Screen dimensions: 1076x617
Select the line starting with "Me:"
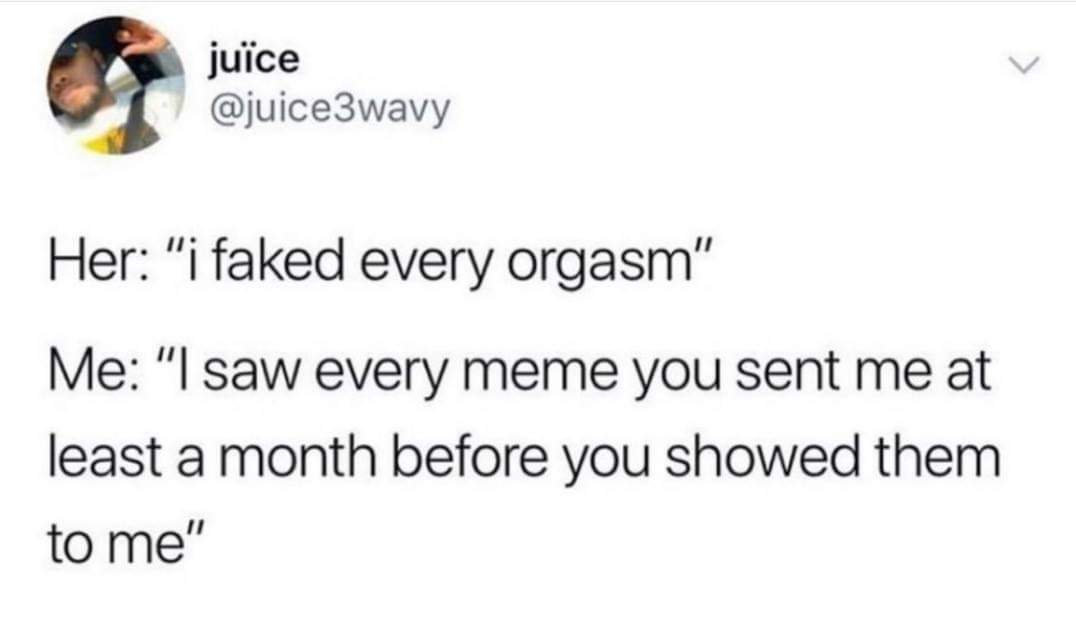click(519, 373)
